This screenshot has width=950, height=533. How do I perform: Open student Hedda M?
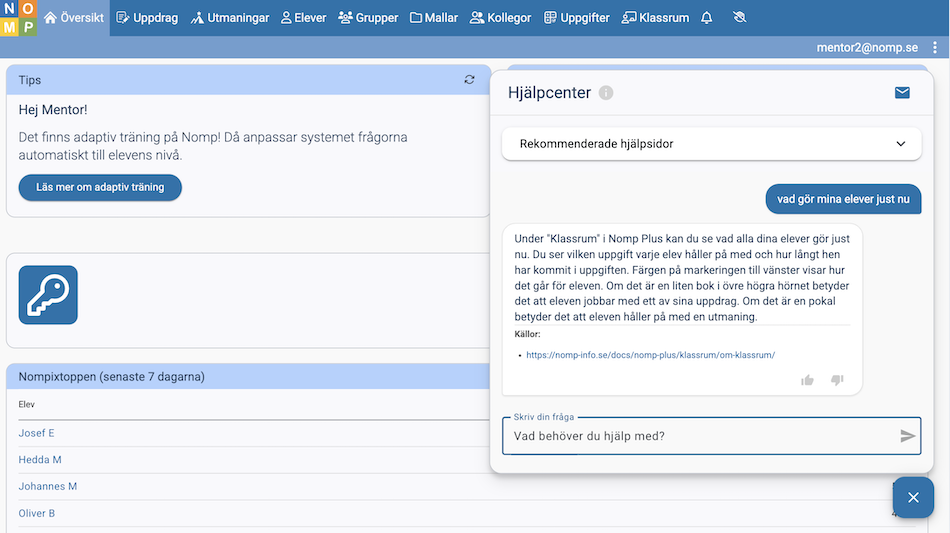pos(40,460)
